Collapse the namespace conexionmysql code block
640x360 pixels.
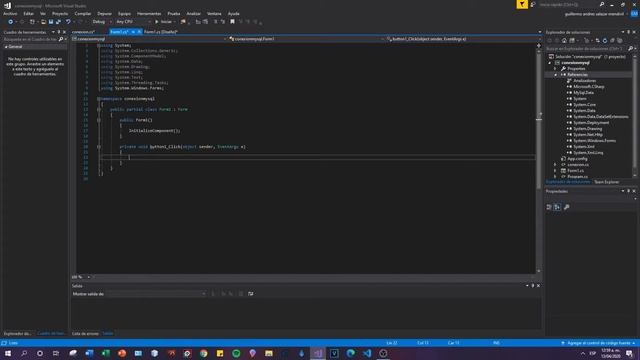pyautogui.click(x=98, y=99)
